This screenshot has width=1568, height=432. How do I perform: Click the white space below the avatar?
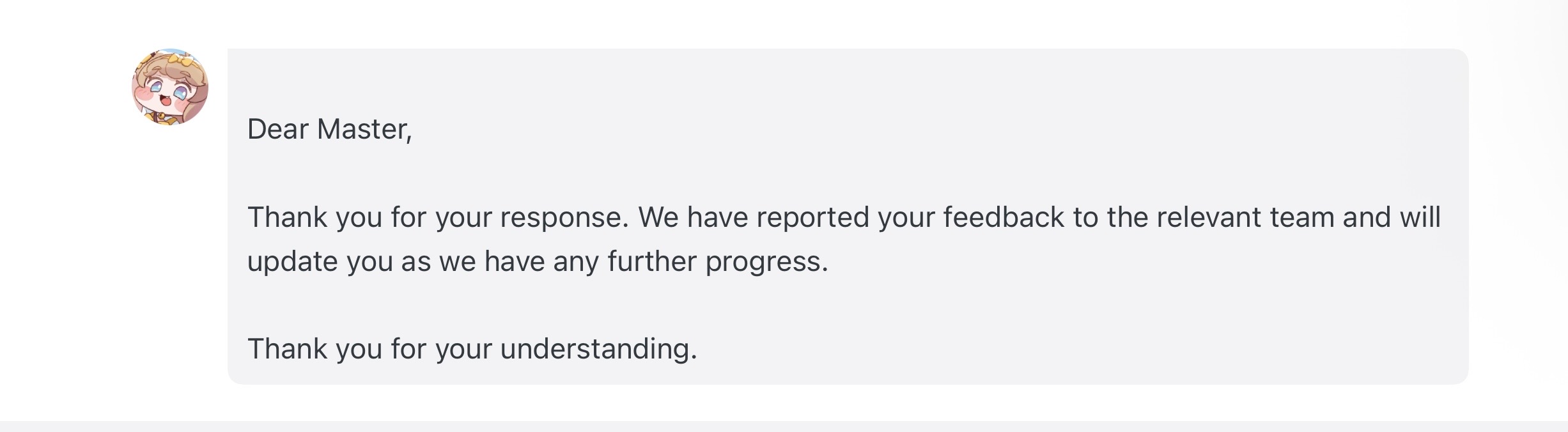(169, 256)
